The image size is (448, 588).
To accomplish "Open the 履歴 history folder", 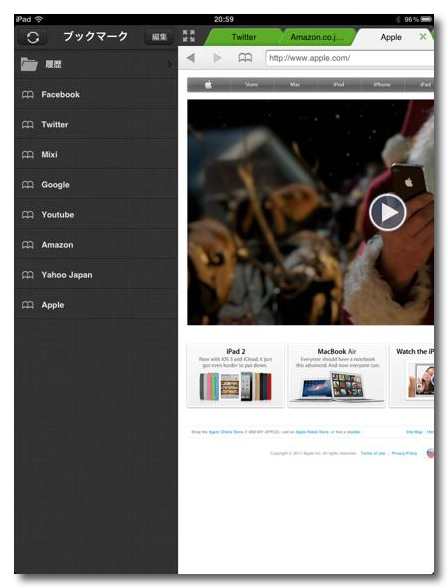I will coord(96,64).
